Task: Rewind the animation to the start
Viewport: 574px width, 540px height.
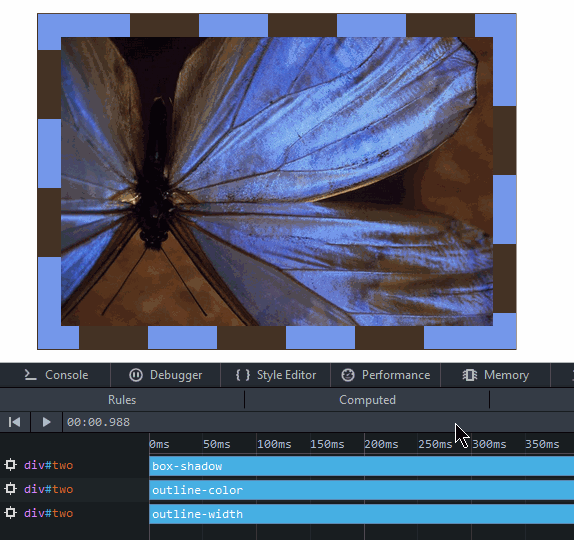Action: (15, 422)
